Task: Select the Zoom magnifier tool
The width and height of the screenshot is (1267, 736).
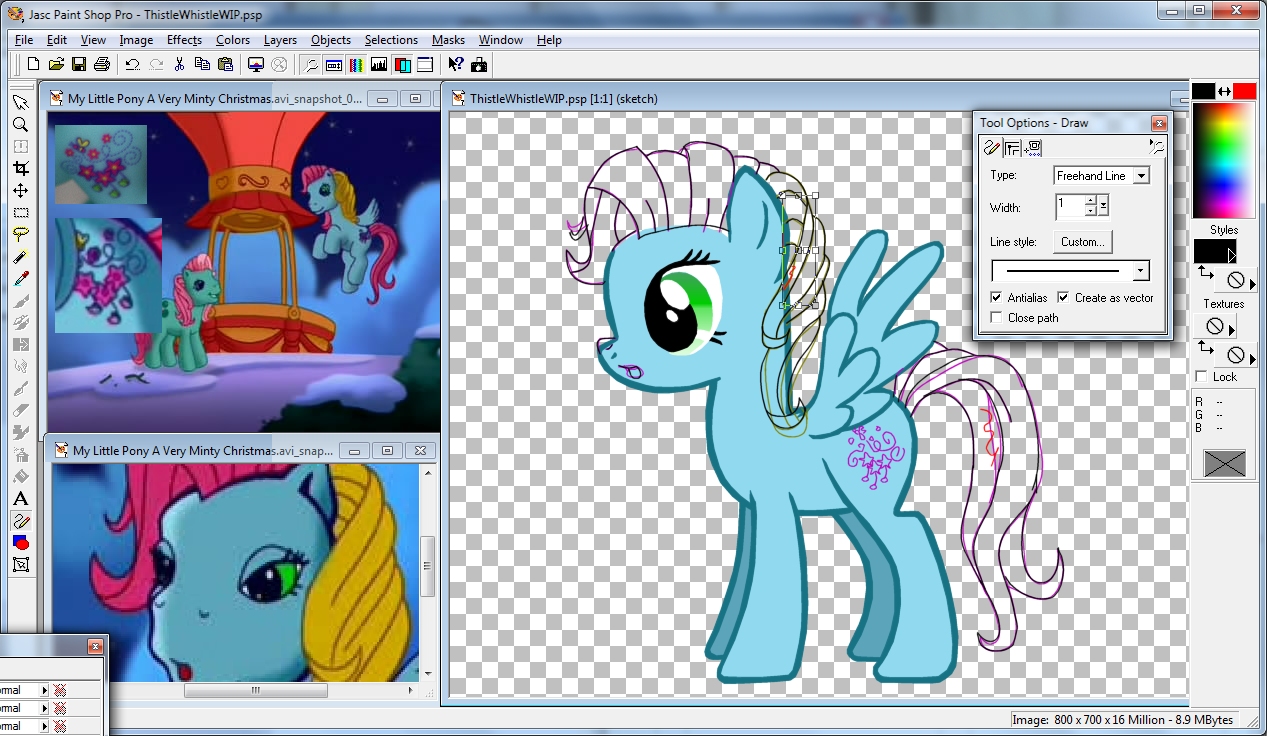Action: pyautogui.click(x=20, y=125)
